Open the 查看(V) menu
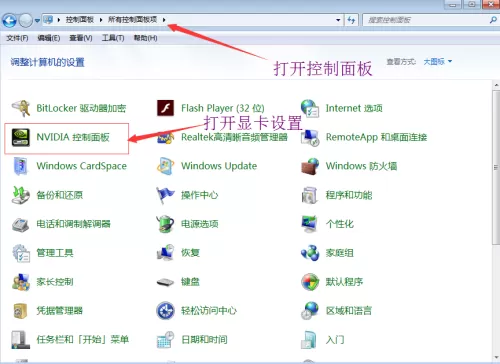The width and height of the screenshot is (500, 364). click(81, 38)
